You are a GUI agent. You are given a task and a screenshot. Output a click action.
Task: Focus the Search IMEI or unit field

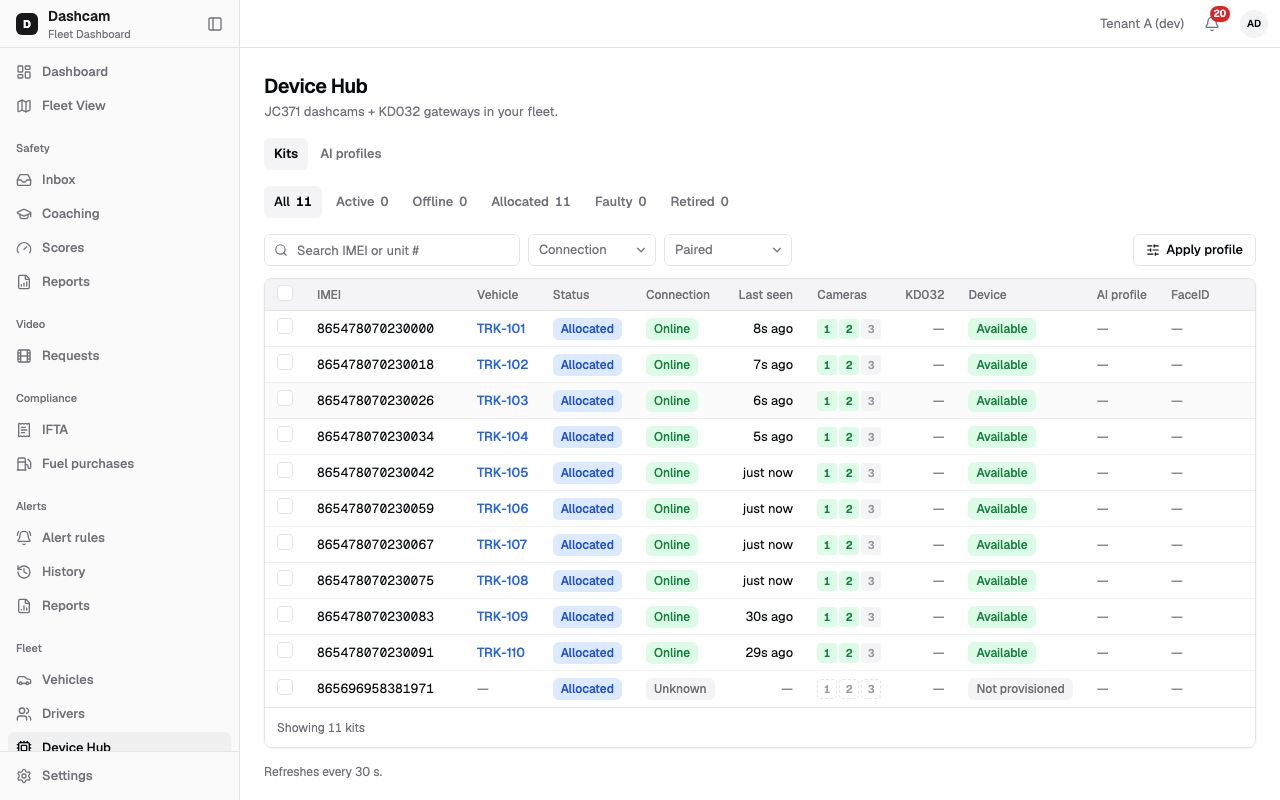tap(392, 250)
